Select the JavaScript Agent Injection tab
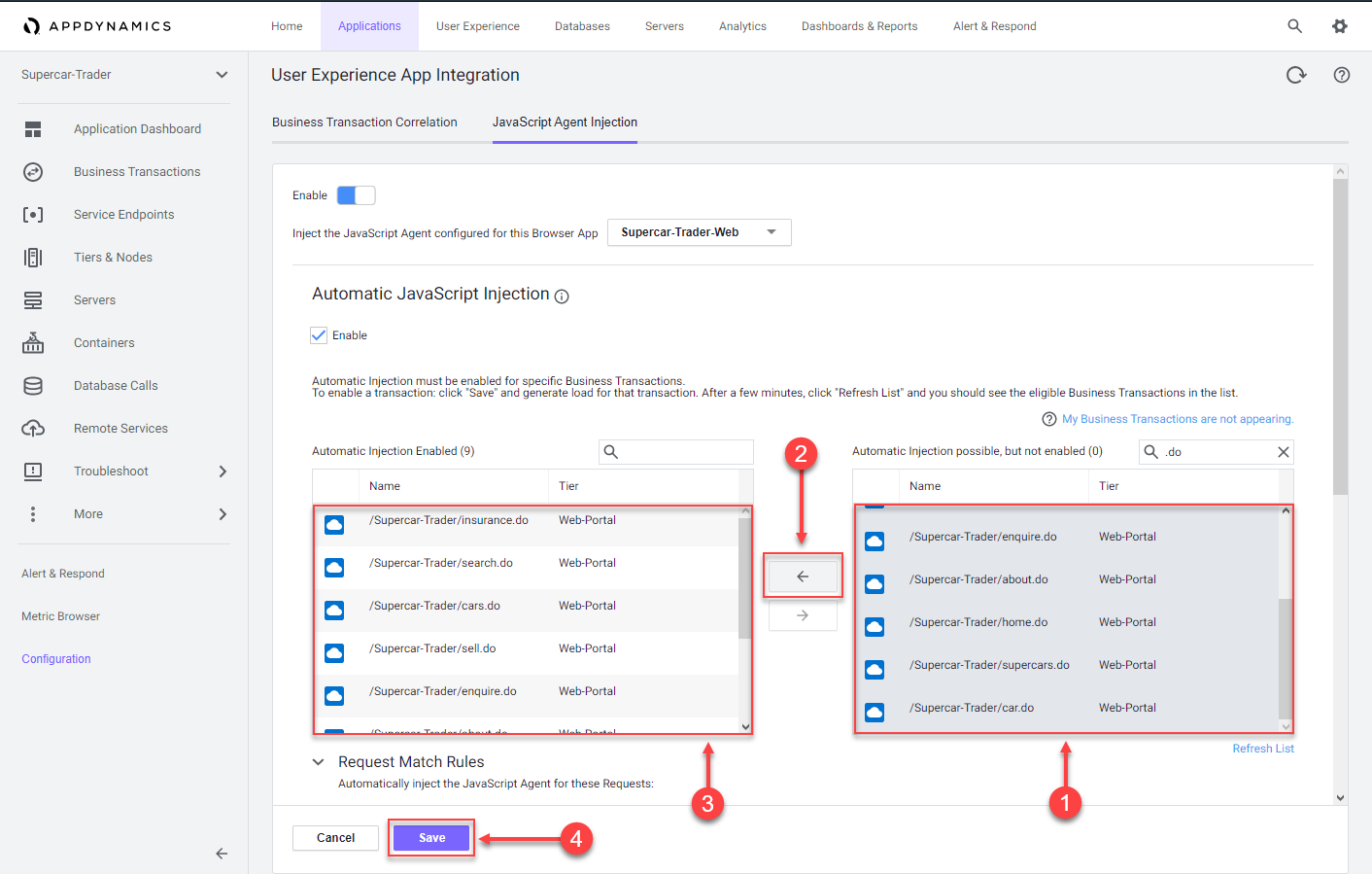This screenshot has width=1372, height=874. point(565,122)
